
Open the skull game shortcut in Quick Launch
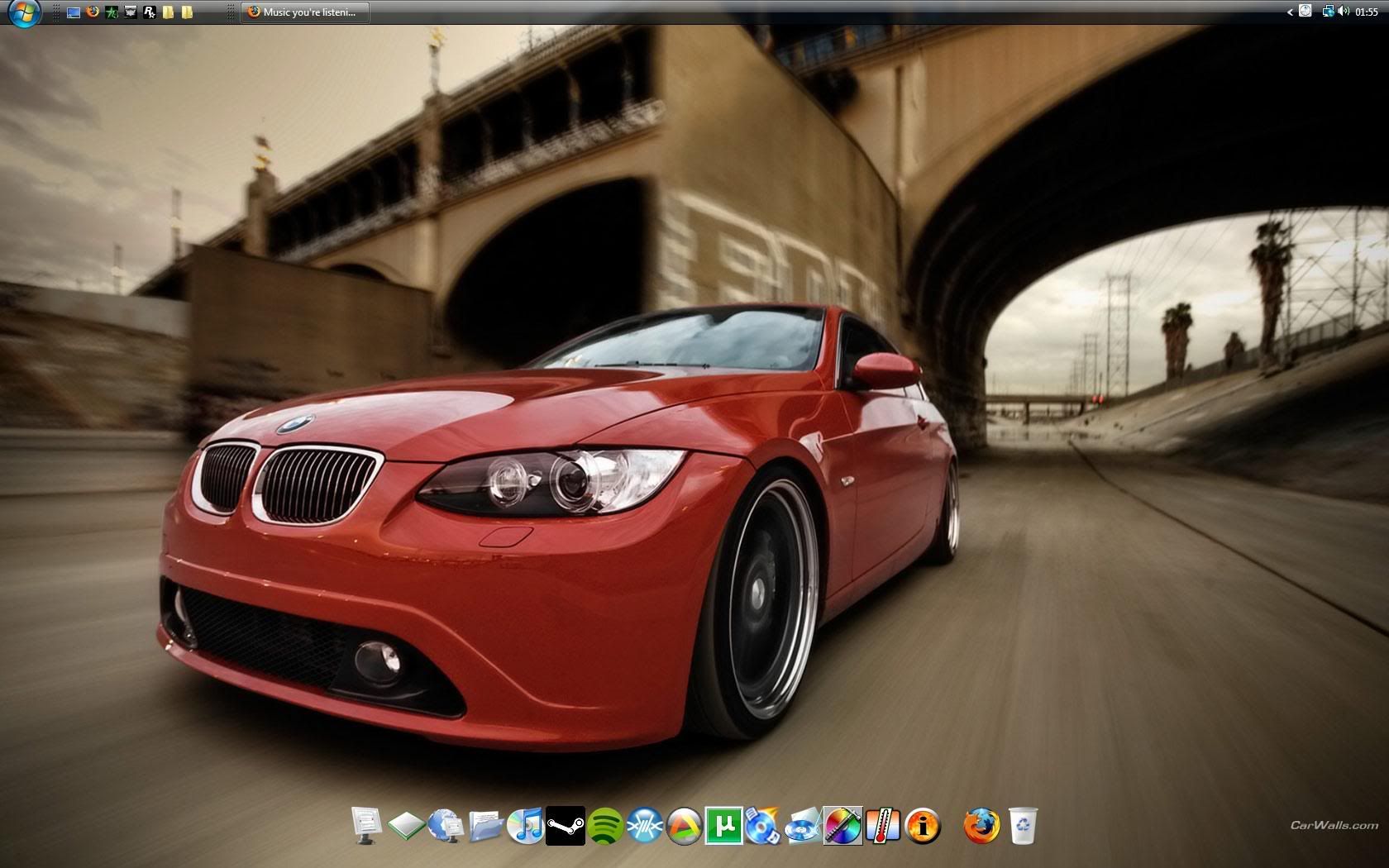point(131,12)
